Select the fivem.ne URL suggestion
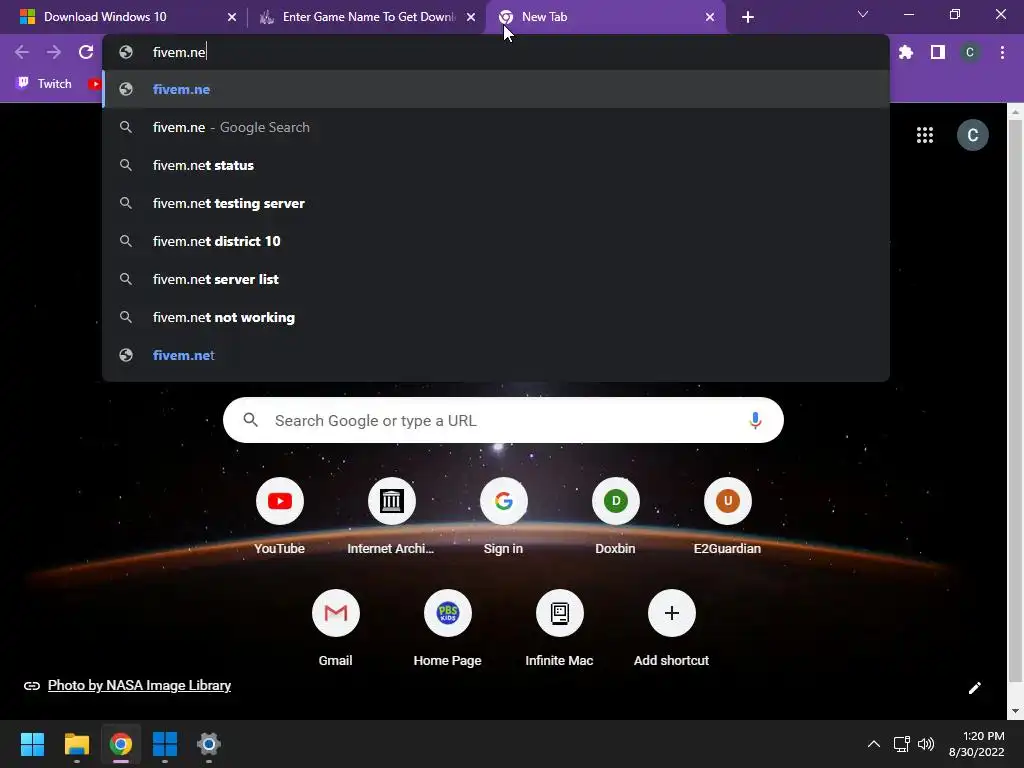Screen dimensions: 1024x768 [x=496, y=89]
